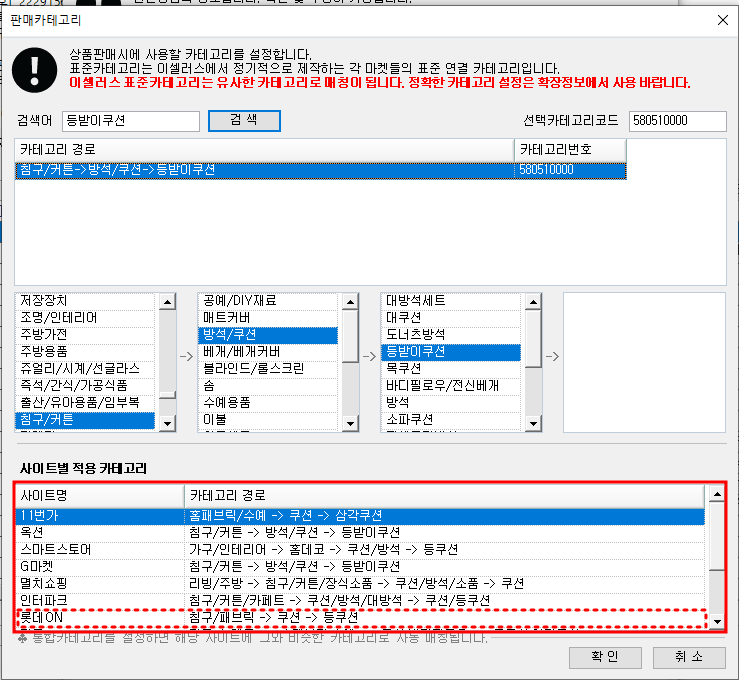Close the 판매카테고리 dialog
Screen dimensions: 739x680
(723, 20)
